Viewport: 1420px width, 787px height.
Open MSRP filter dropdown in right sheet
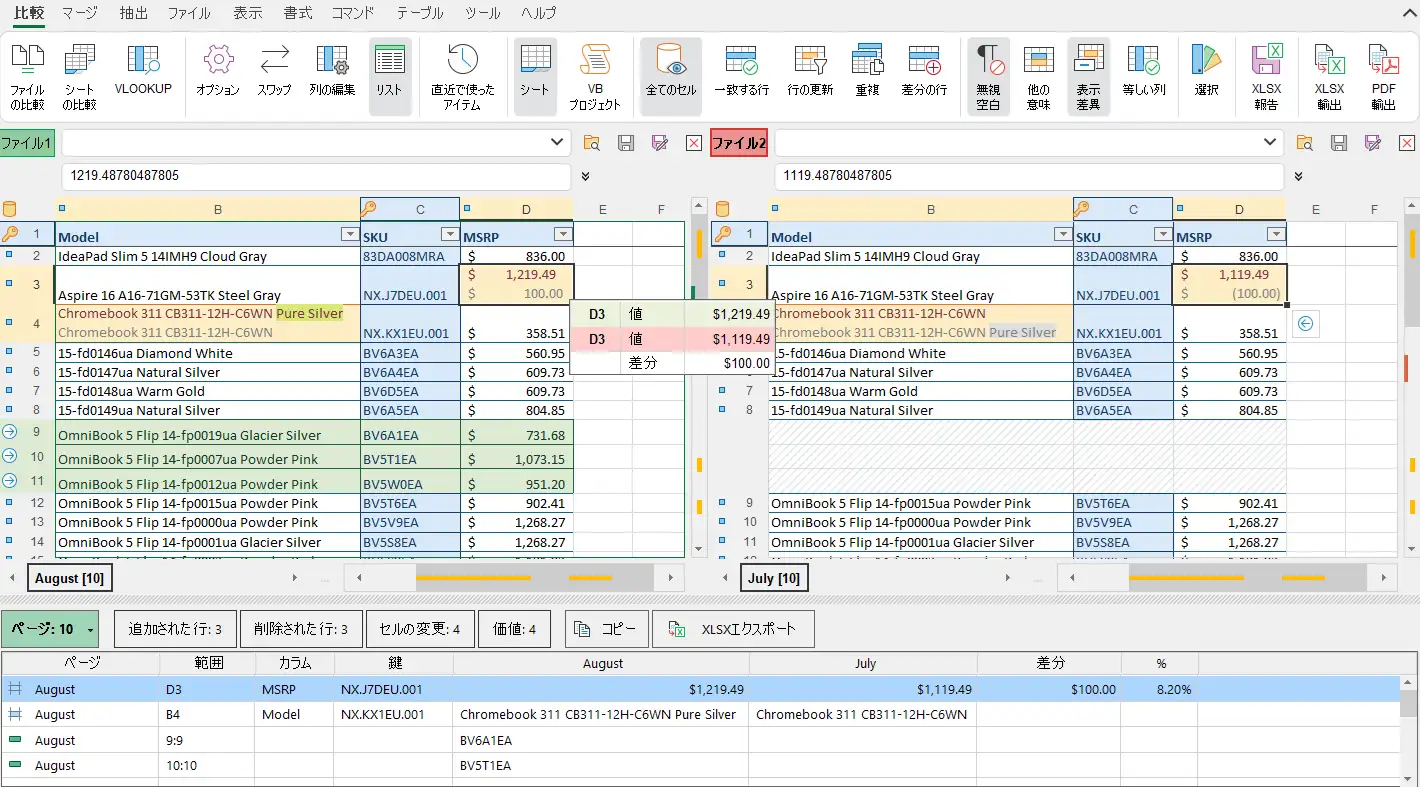tap(1275, 234)
